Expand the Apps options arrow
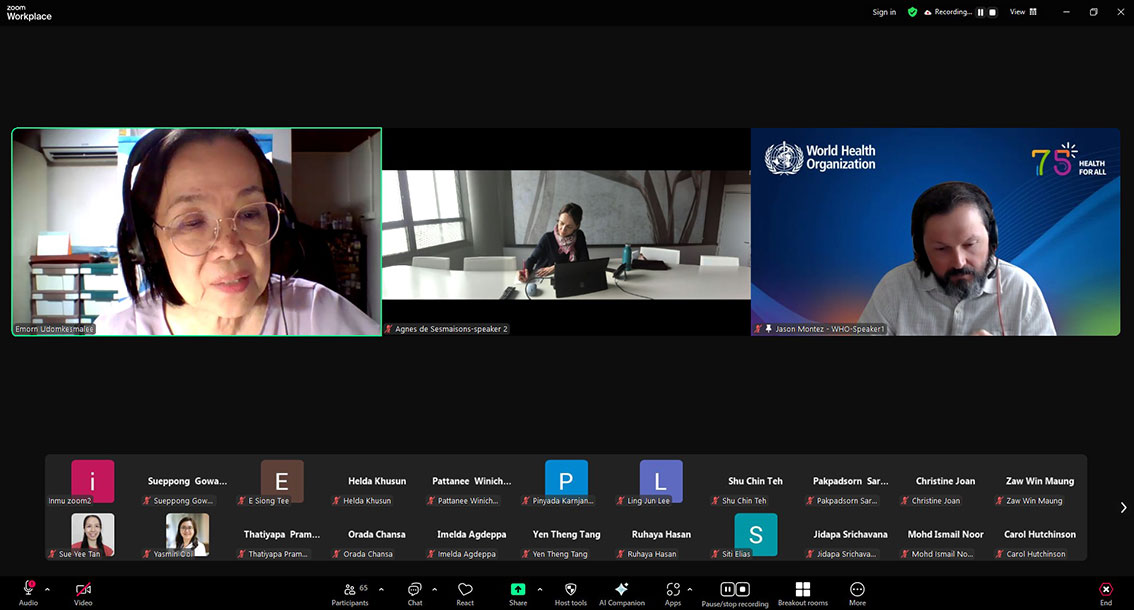The width and height of the screenshot is (1134, 610). point(690,589)
